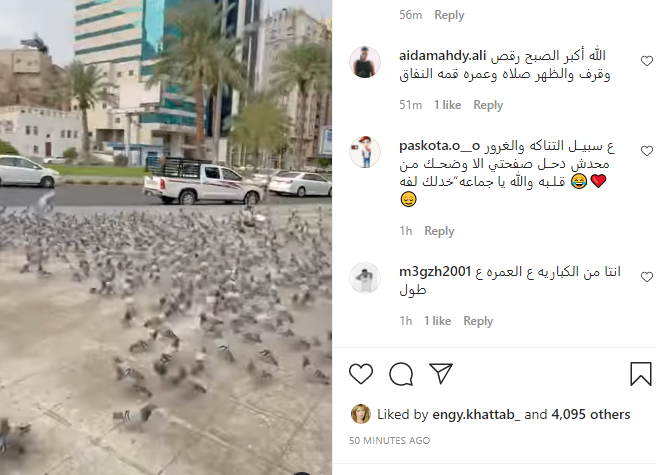Show the 4,095 others likes list
The width and height of the screenshot is (656, 475).
click(591, 414)
